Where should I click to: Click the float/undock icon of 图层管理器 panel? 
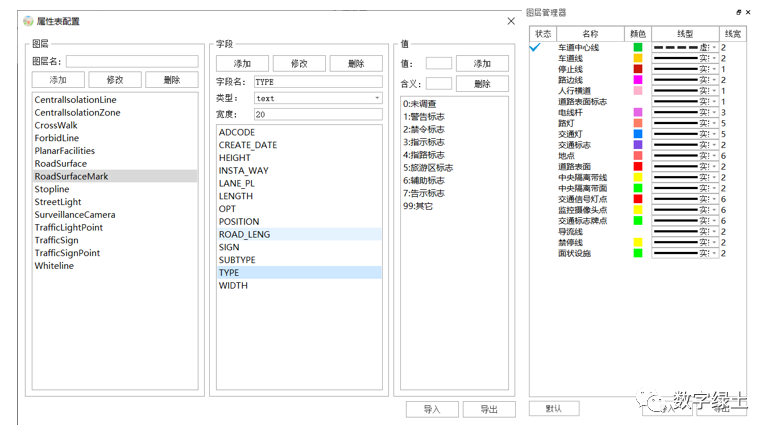[739, 12]
